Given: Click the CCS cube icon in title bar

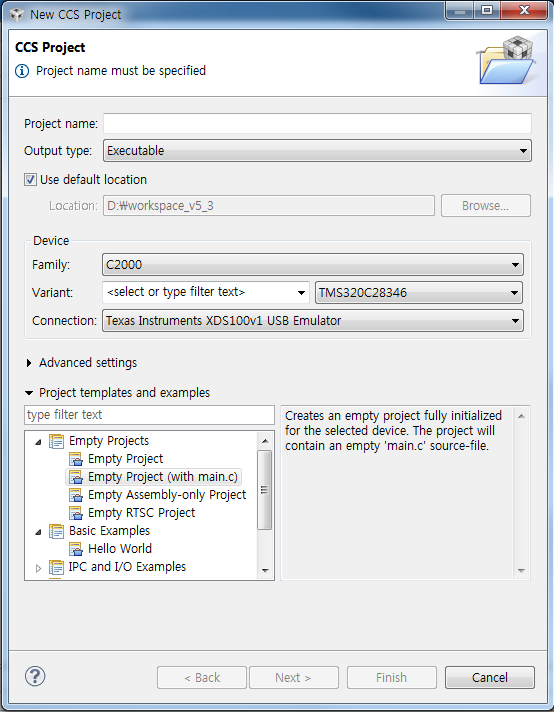Looking at the screenshot, I should coord(17,15).
